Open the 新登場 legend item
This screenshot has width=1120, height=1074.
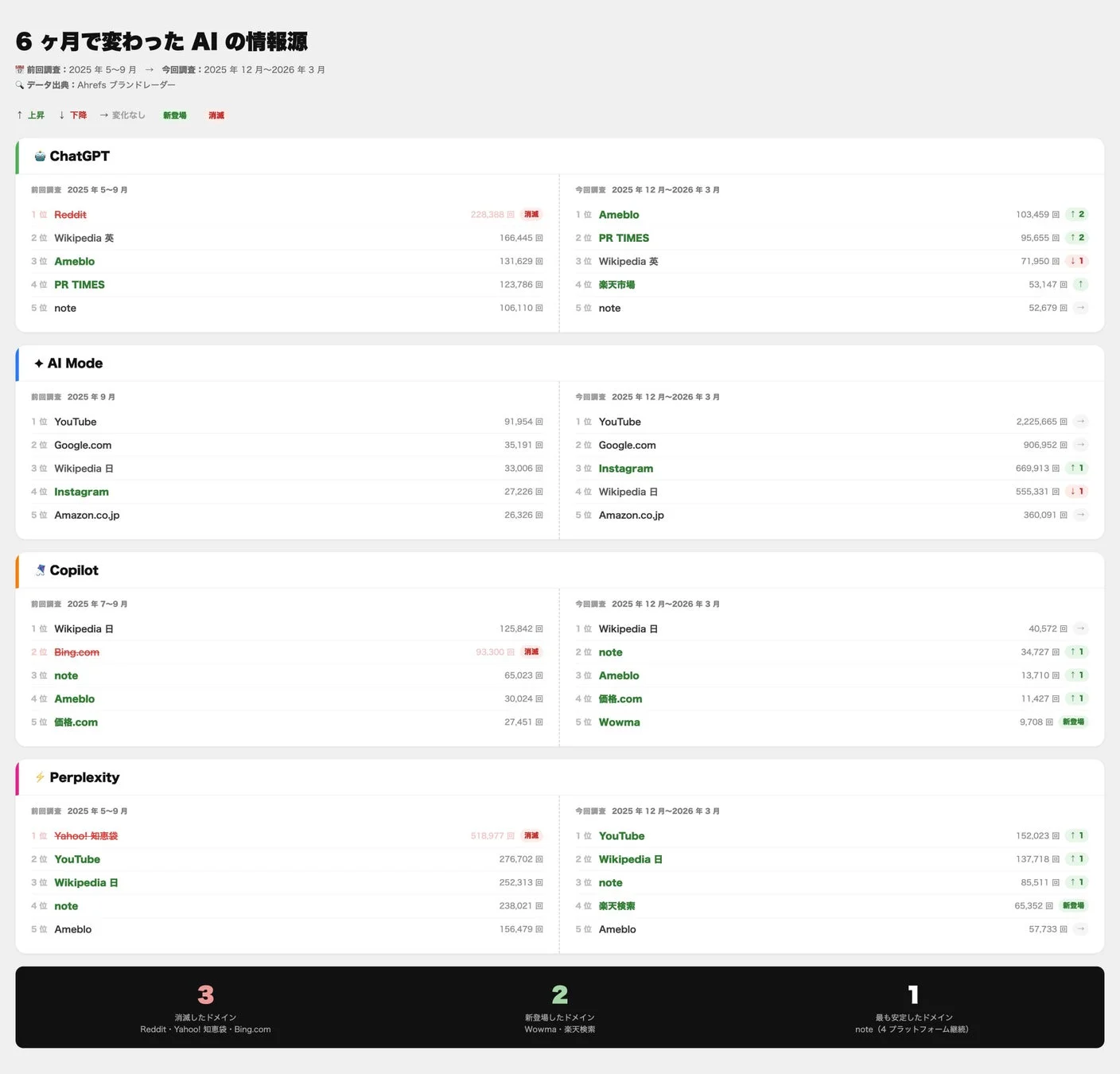tap(174, 115)
